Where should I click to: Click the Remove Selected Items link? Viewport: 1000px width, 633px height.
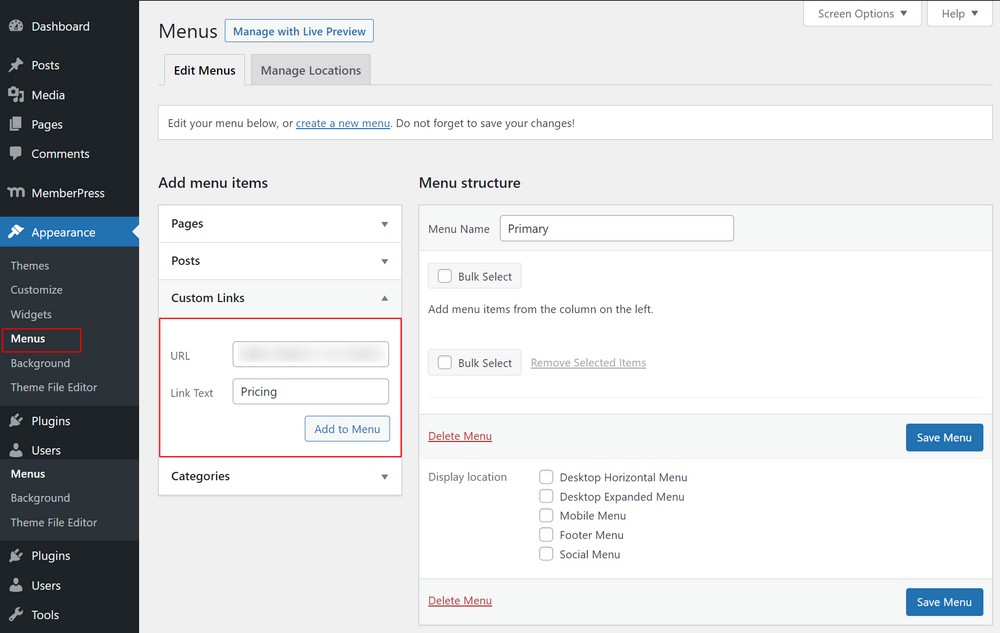[588, 363]
